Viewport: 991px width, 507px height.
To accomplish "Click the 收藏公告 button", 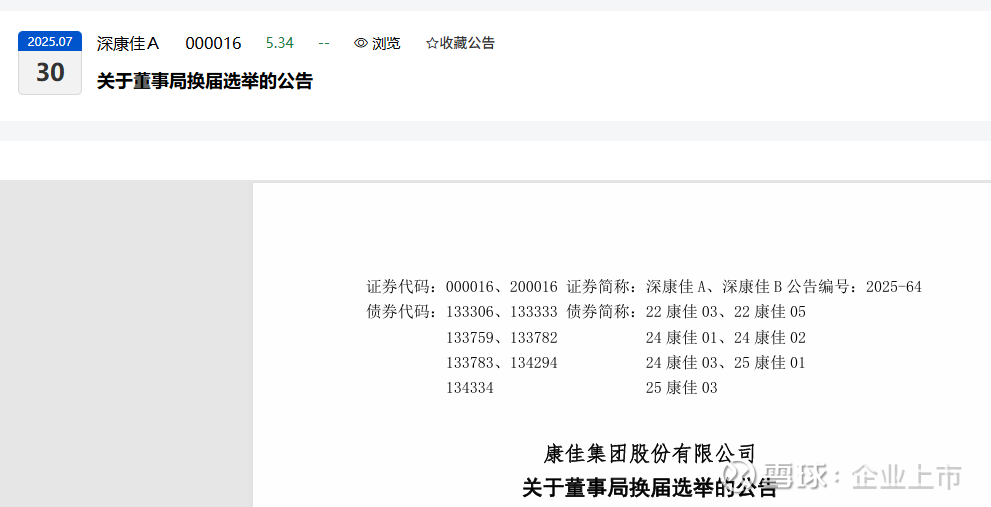I will (x=461, y=43).
